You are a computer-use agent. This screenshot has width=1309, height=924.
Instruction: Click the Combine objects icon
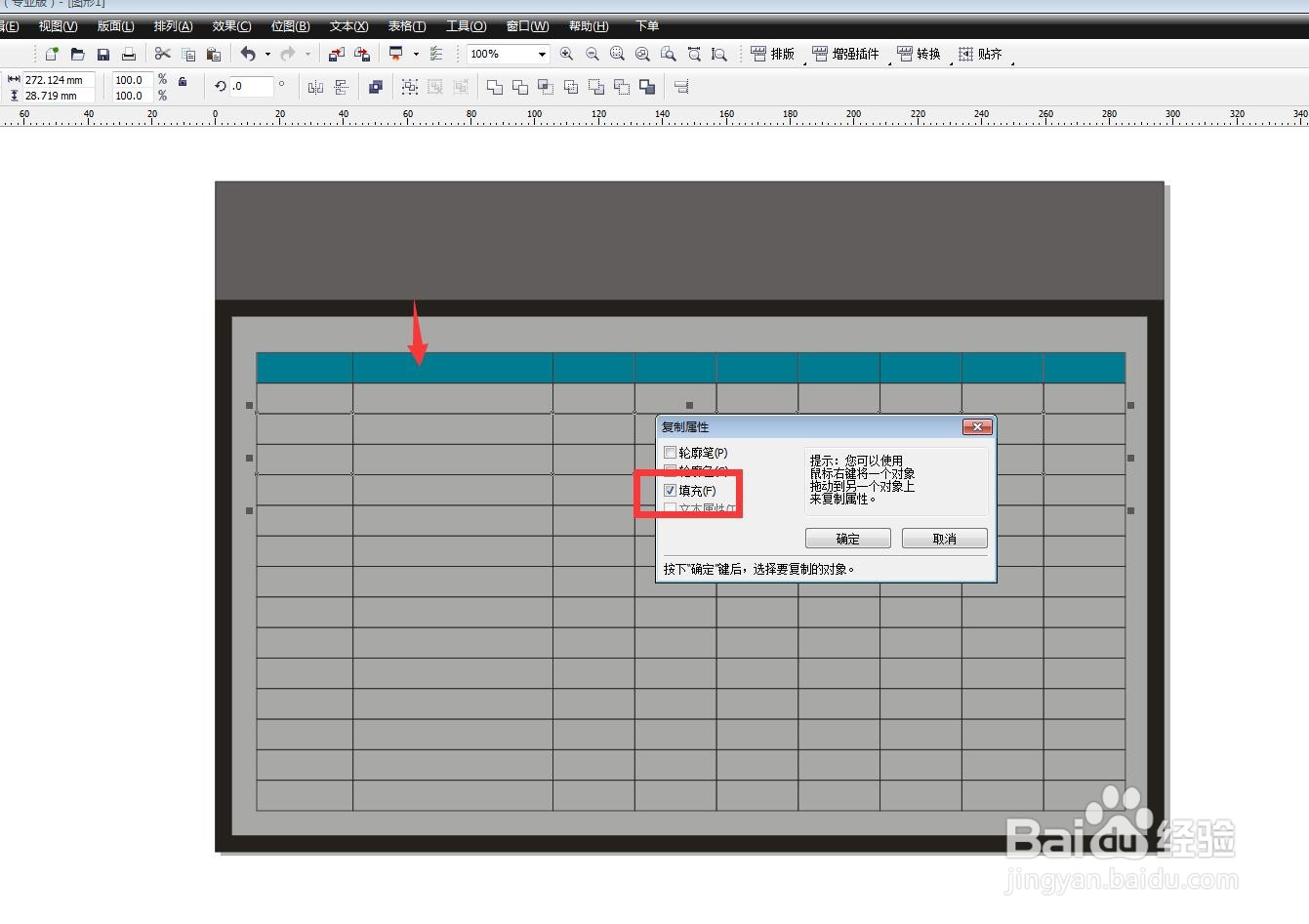tap(376, 88)
